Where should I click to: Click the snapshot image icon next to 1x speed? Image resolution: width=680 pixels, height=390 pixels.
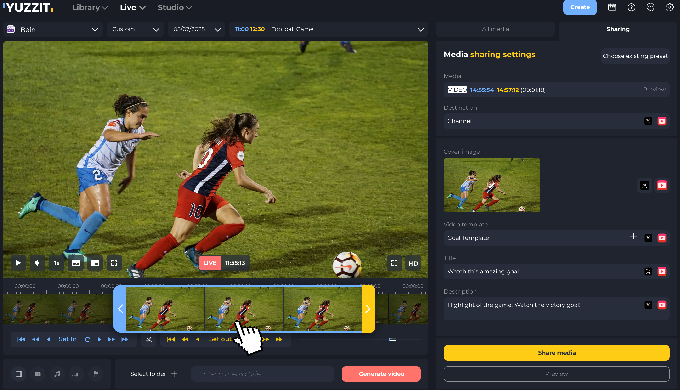coord(76,263)
